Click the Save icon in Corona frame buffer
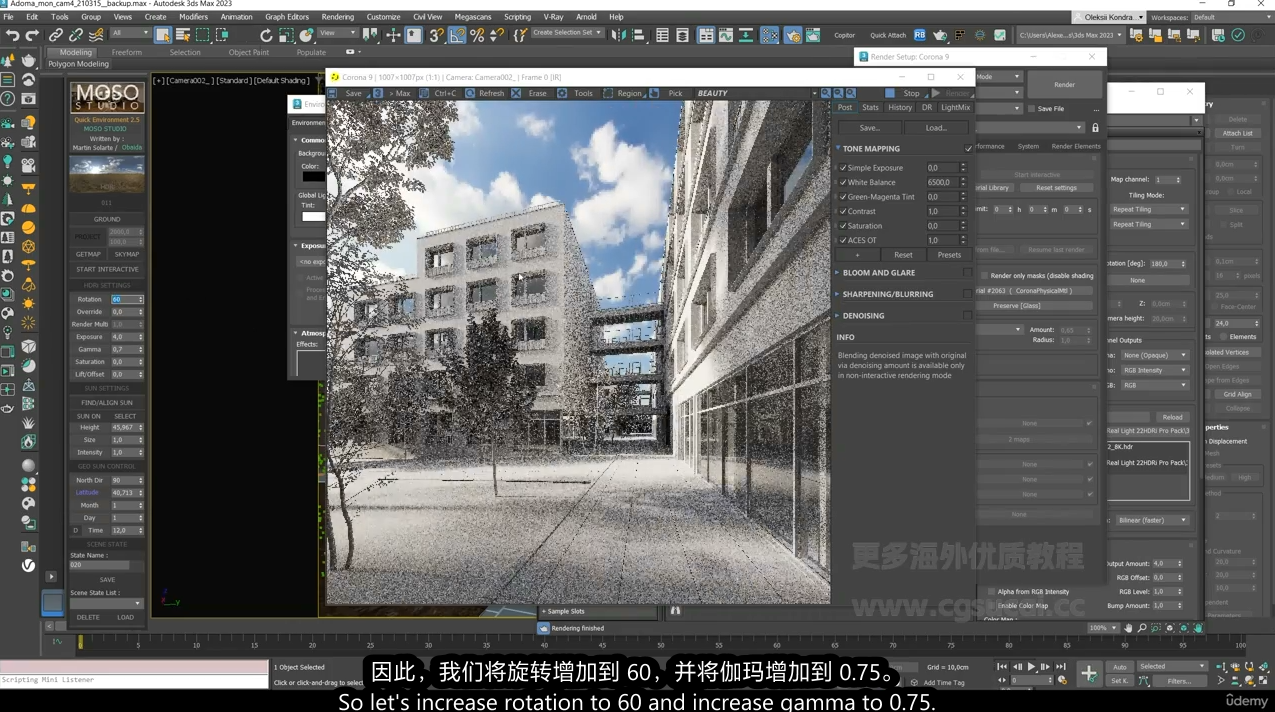Viewport: 1275px width, 712px height. pos(333,93)
